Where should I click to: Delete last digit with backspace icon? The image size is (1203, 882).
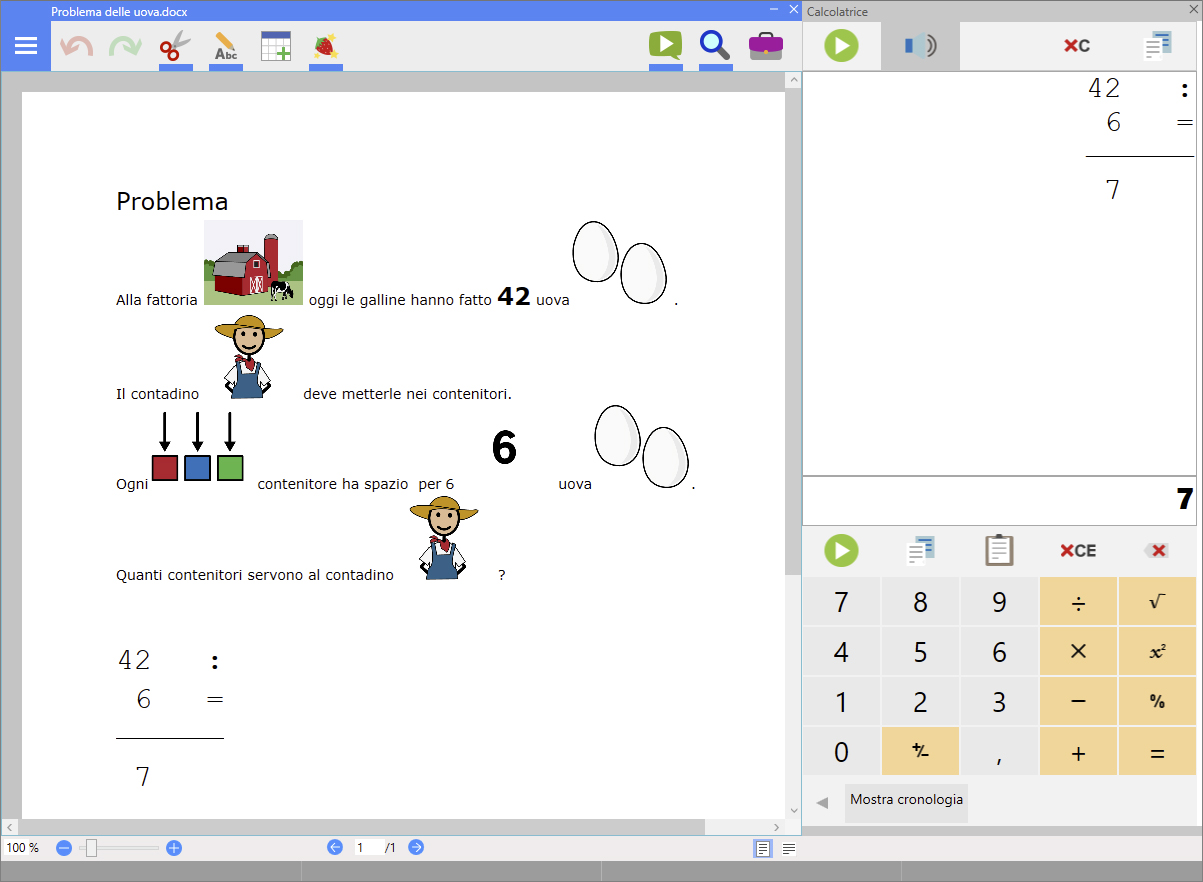[1157, 550]
